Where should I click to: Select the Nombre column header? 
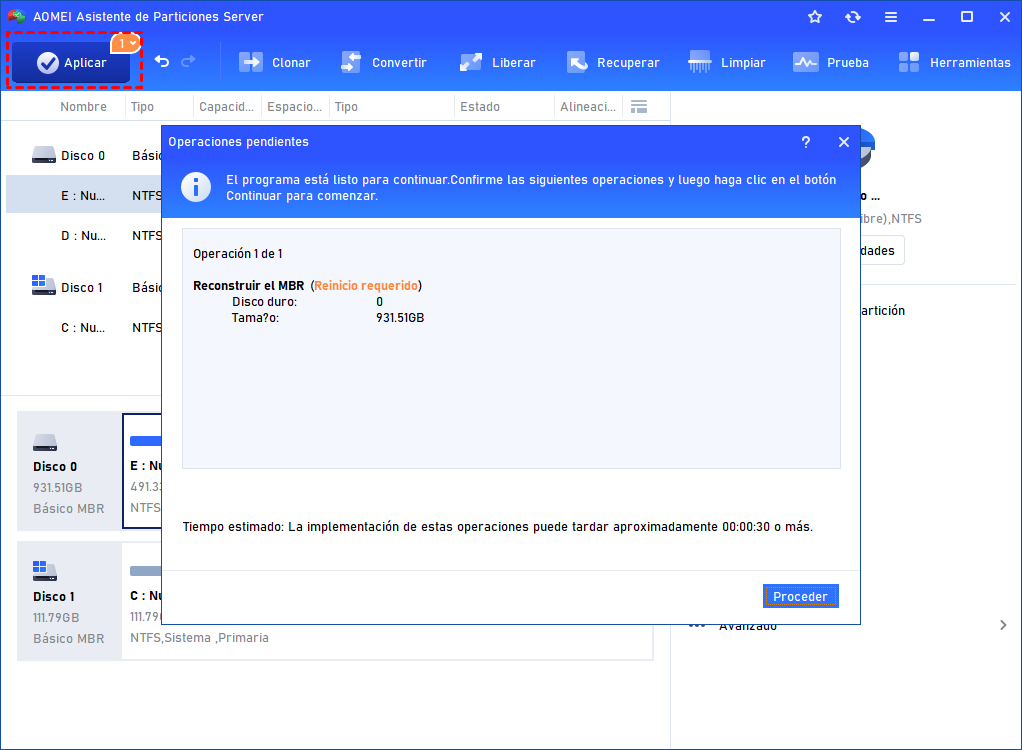83,107
